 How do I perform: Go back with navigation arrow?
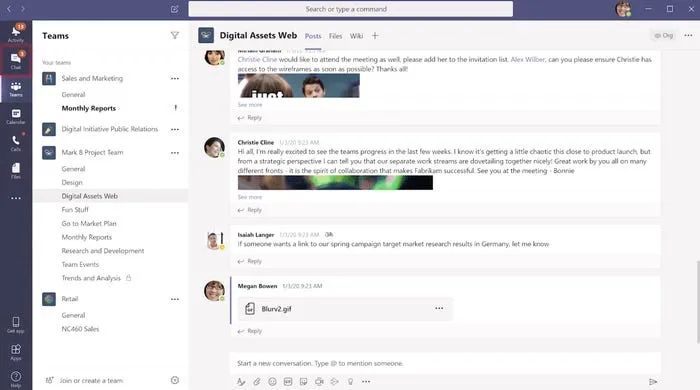point(9,9)
